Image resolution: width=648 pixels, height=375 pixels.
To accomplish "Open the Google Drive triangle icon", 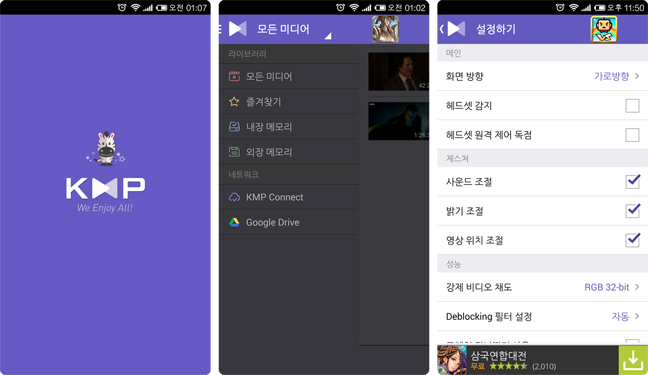I will coord(234,222).
